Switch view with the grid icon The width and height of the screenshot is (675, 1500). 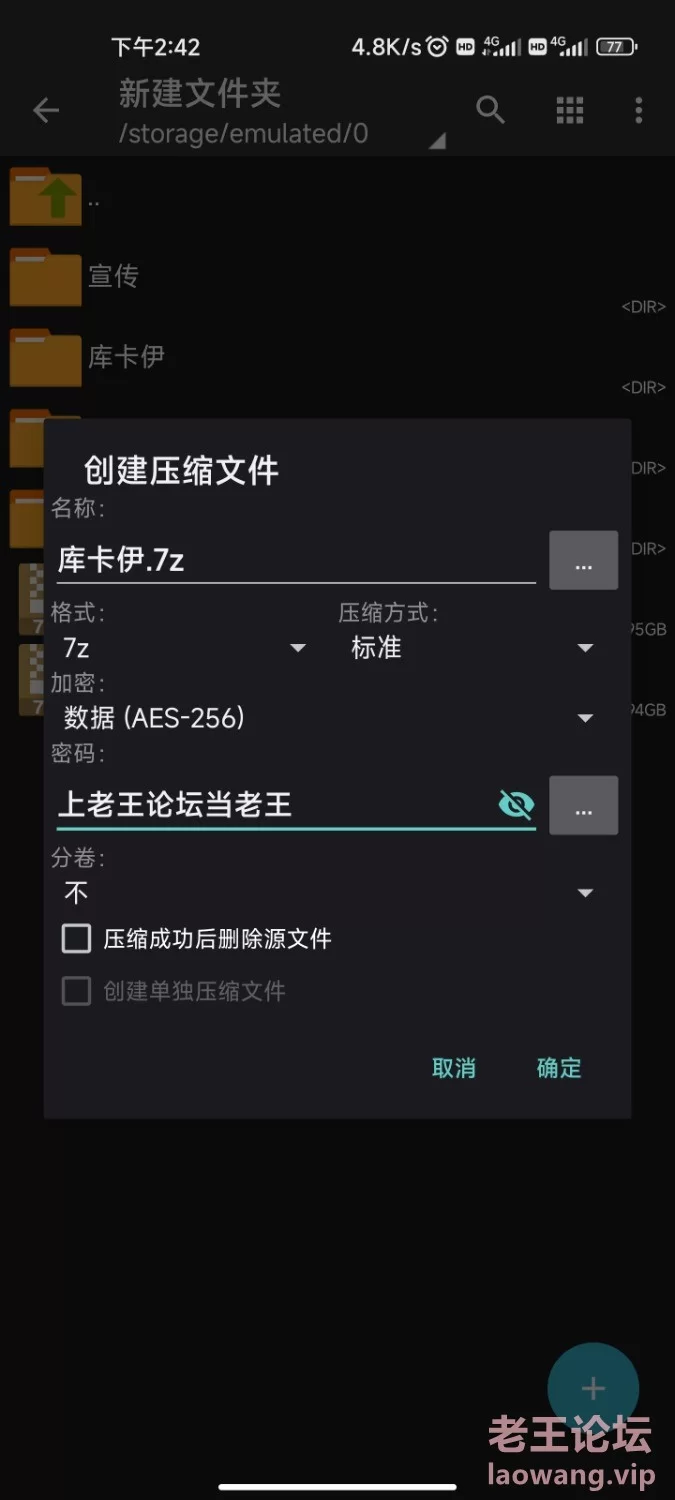[570, 110]
